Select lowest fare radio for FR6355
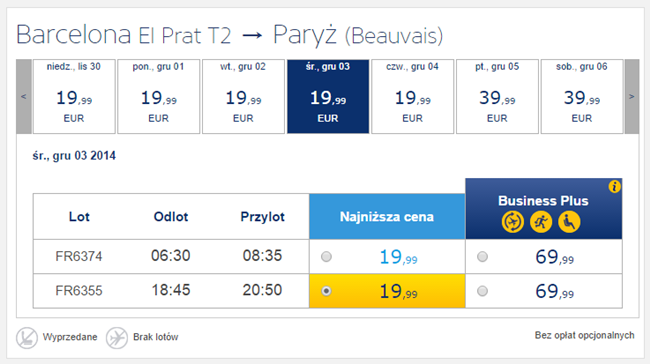Screen dimensions: 650x364 [x=326, y=291]
